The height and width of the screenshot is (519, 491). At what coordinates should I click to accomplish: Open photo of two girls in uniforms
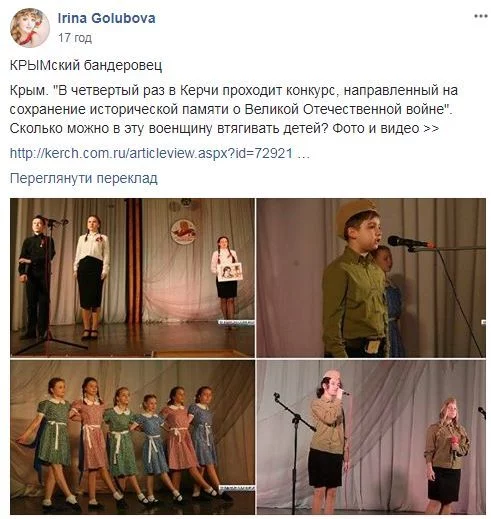371,437
